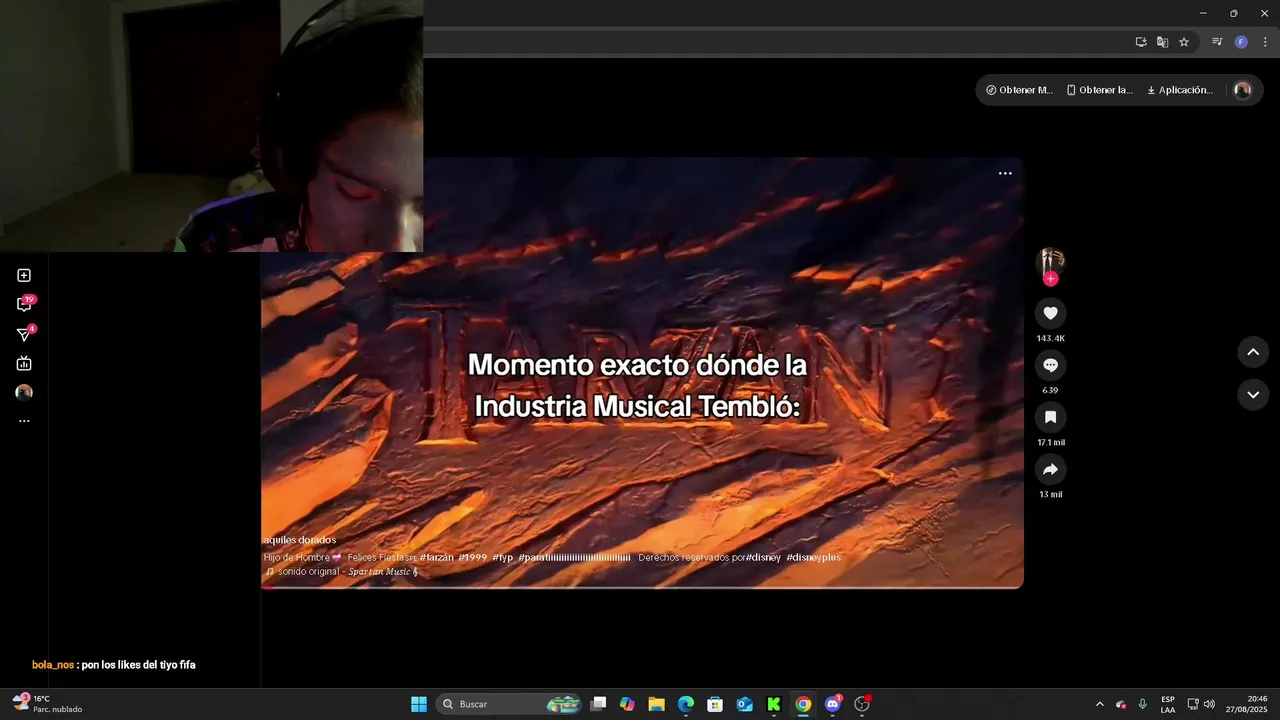This screenshot has width=1280, height=720.
Task: Pause the video by clicking the overlay caption
Action: [637, 385]
